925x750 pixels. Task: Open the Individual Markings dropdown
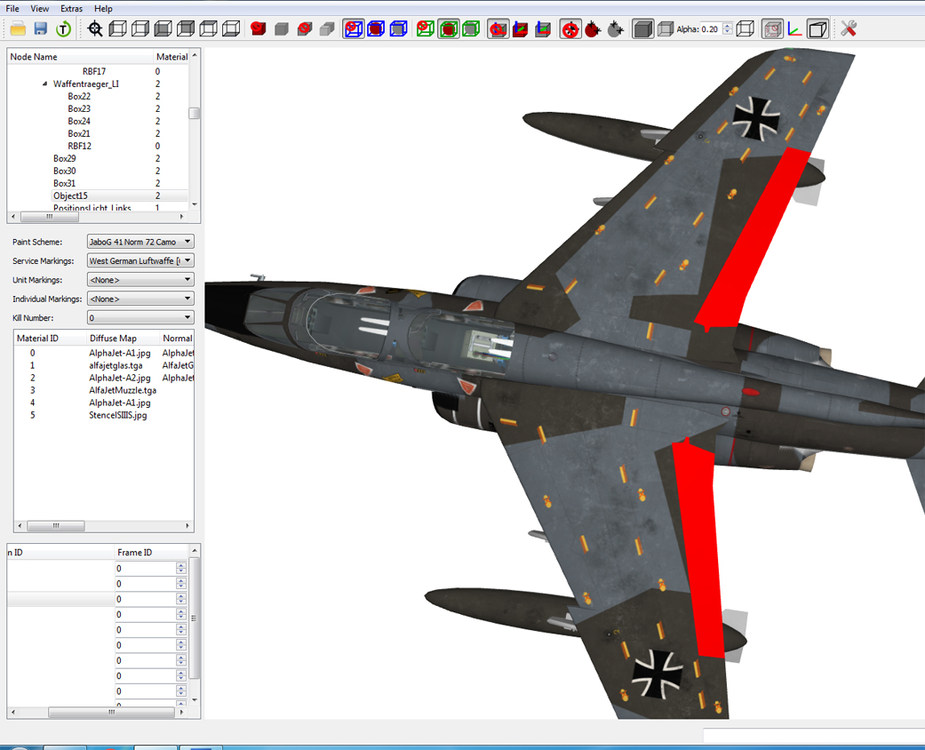tap(140, 299)
